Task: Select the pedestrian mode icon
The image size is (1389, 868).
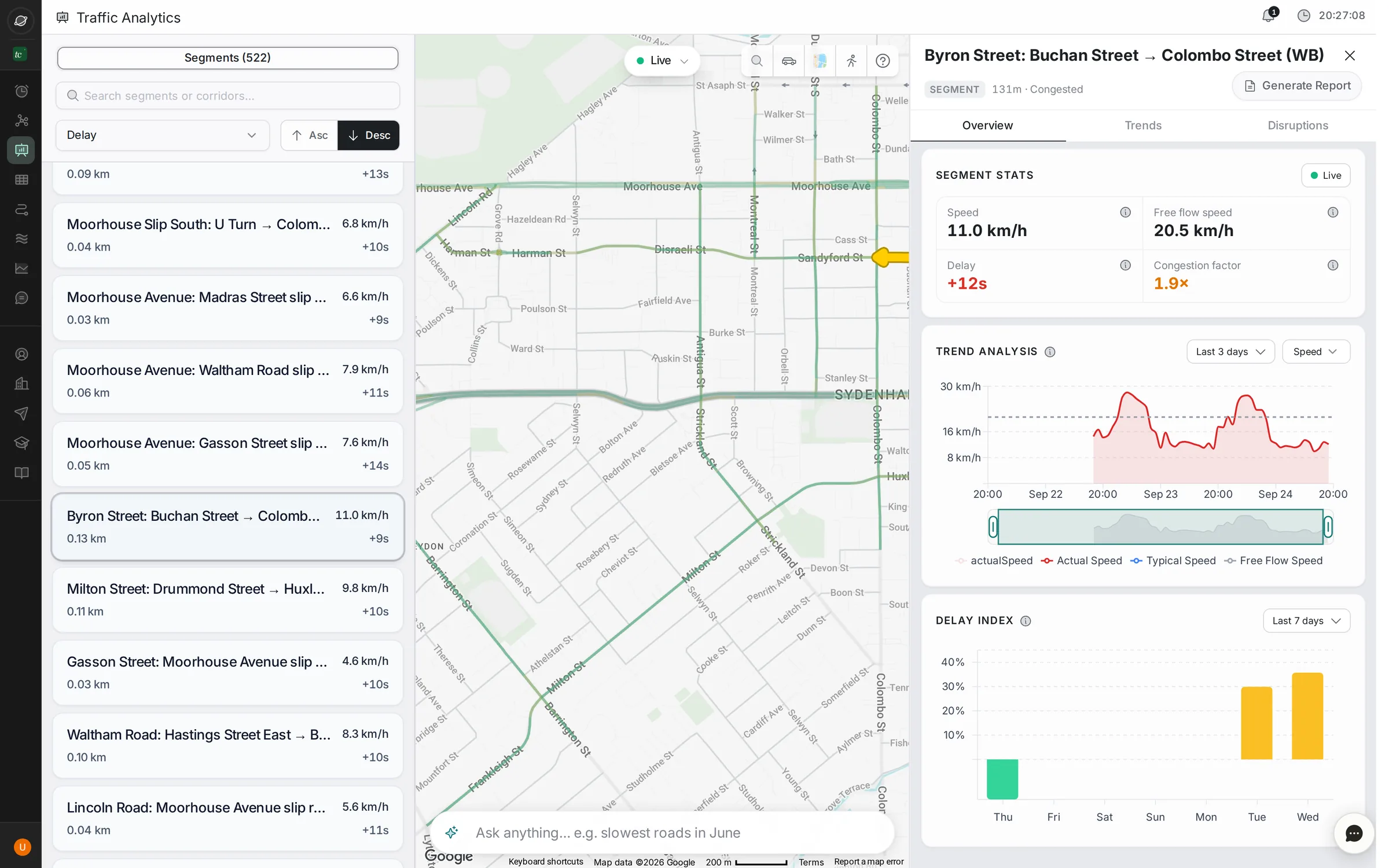Action: pyautogui.click(x=851, y=61)
